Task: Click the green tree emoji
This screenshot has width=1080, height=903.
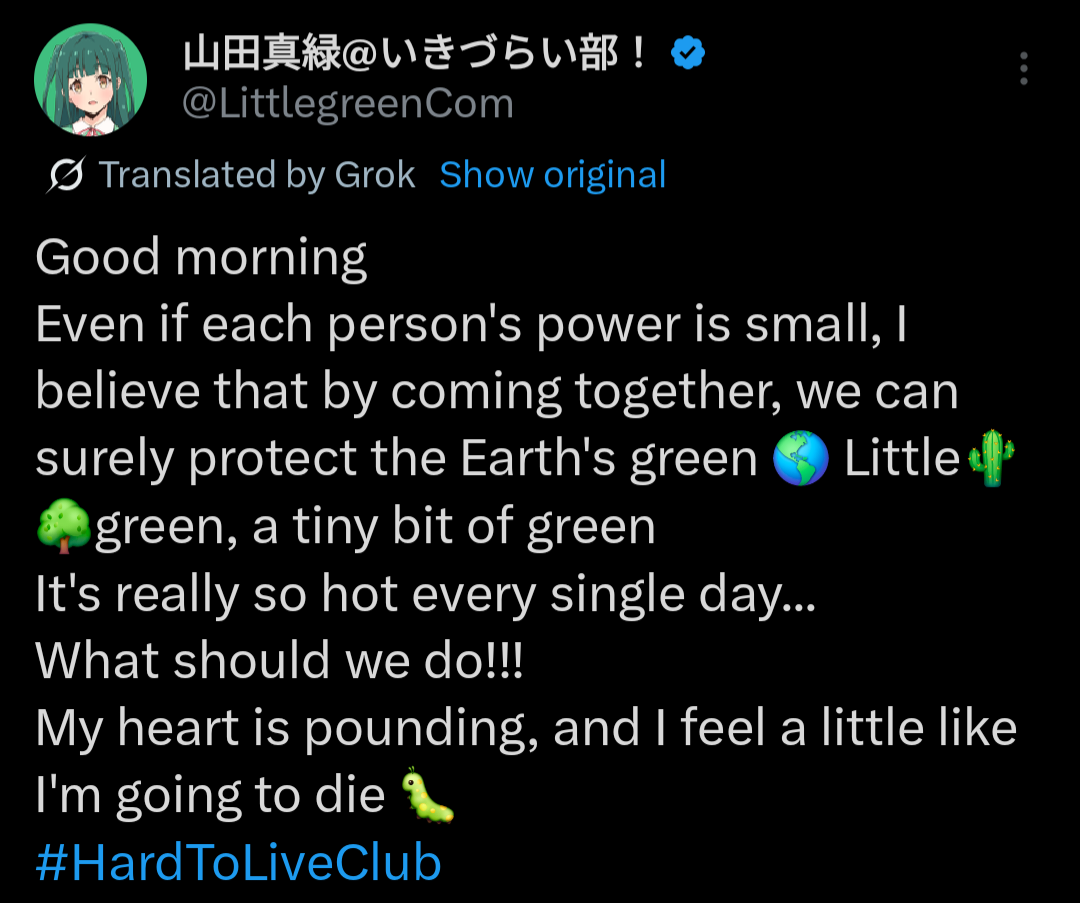Action: pyautogui.click(x=63, y=526)
